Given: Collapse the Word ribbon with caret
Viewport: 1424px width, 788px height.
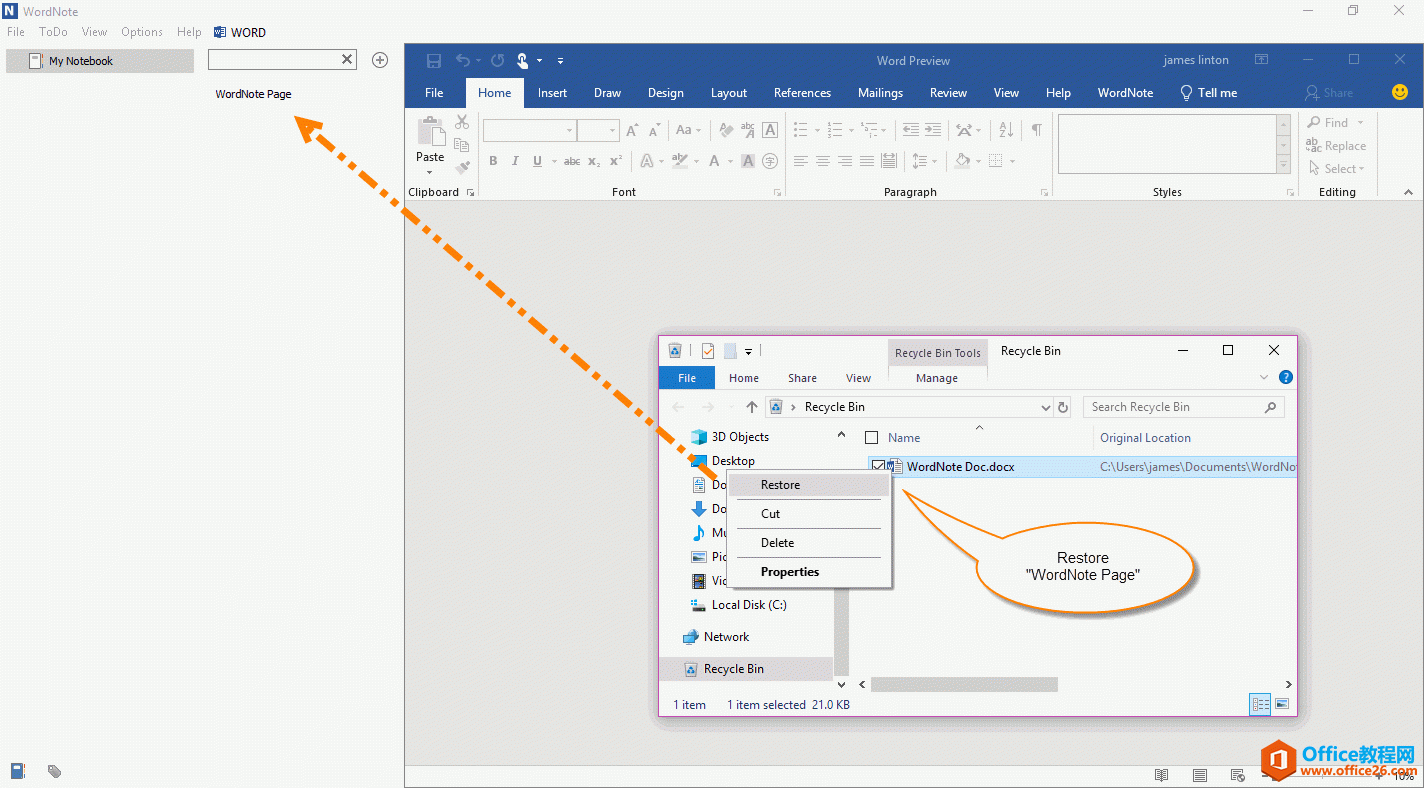Looking at the screenshot, I should click(1409, 192).
